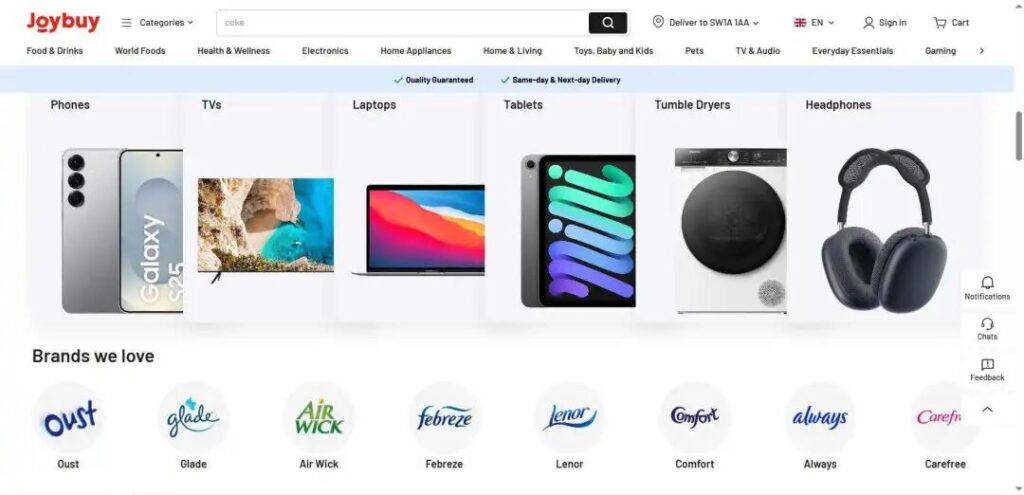This screenshot has height=495, width=1024.
Task: Go to Food & Drinks category
Action: pyautogui.click(x=55, y=51)
